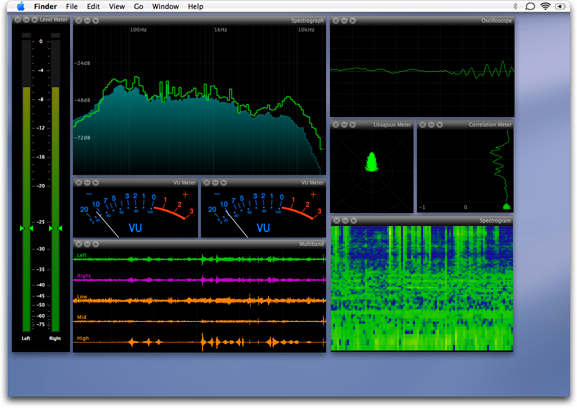
Task: Open the View menu
Action: [117, 6]
